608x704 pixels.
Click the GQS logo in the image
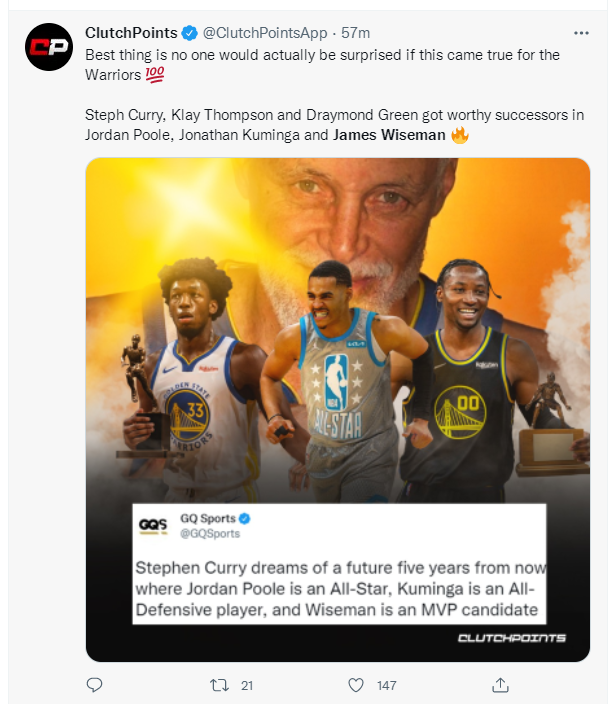pos(153,525)
